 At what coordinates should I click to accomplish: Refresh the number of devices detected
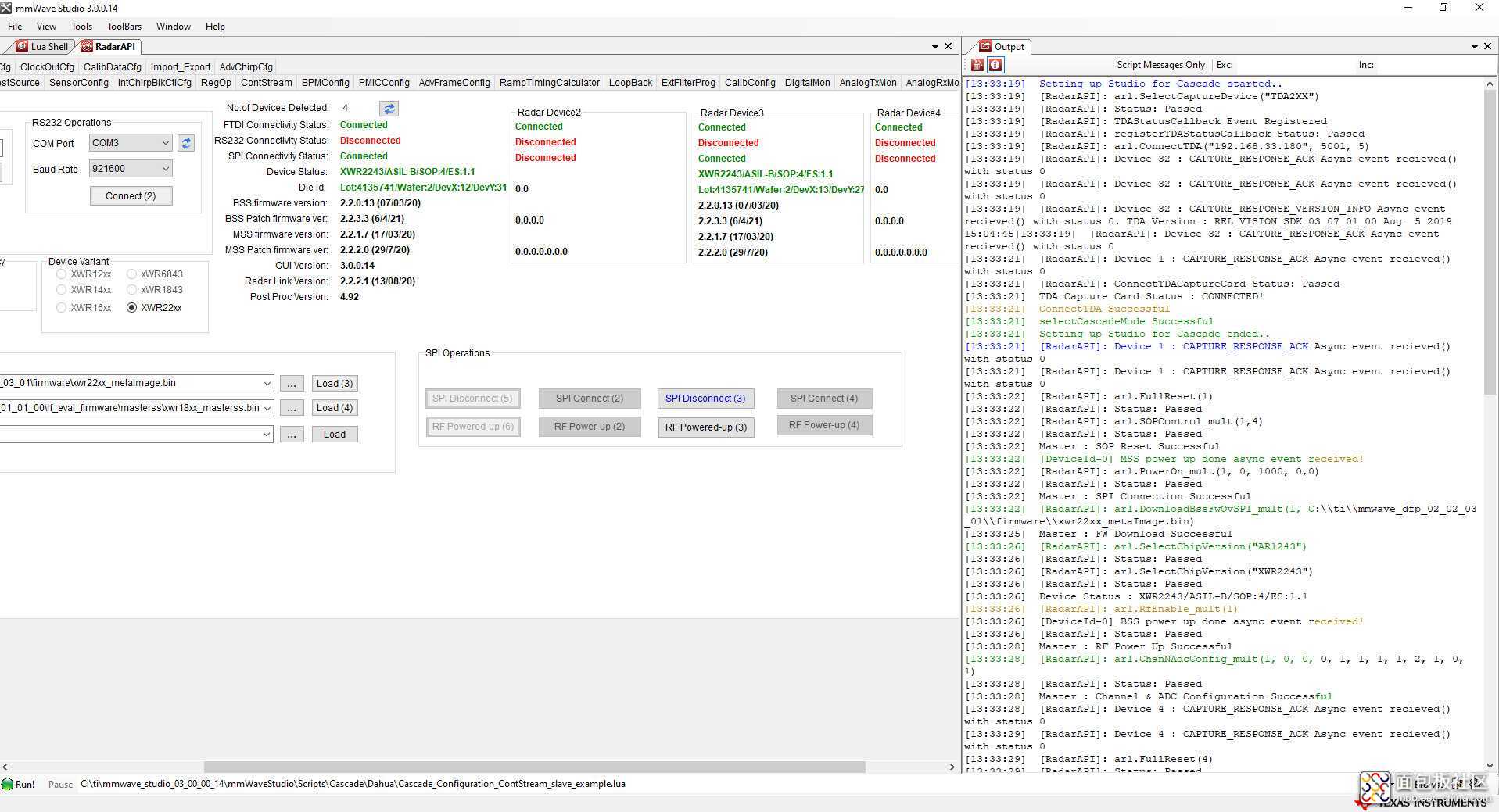(x=389, y=109)
